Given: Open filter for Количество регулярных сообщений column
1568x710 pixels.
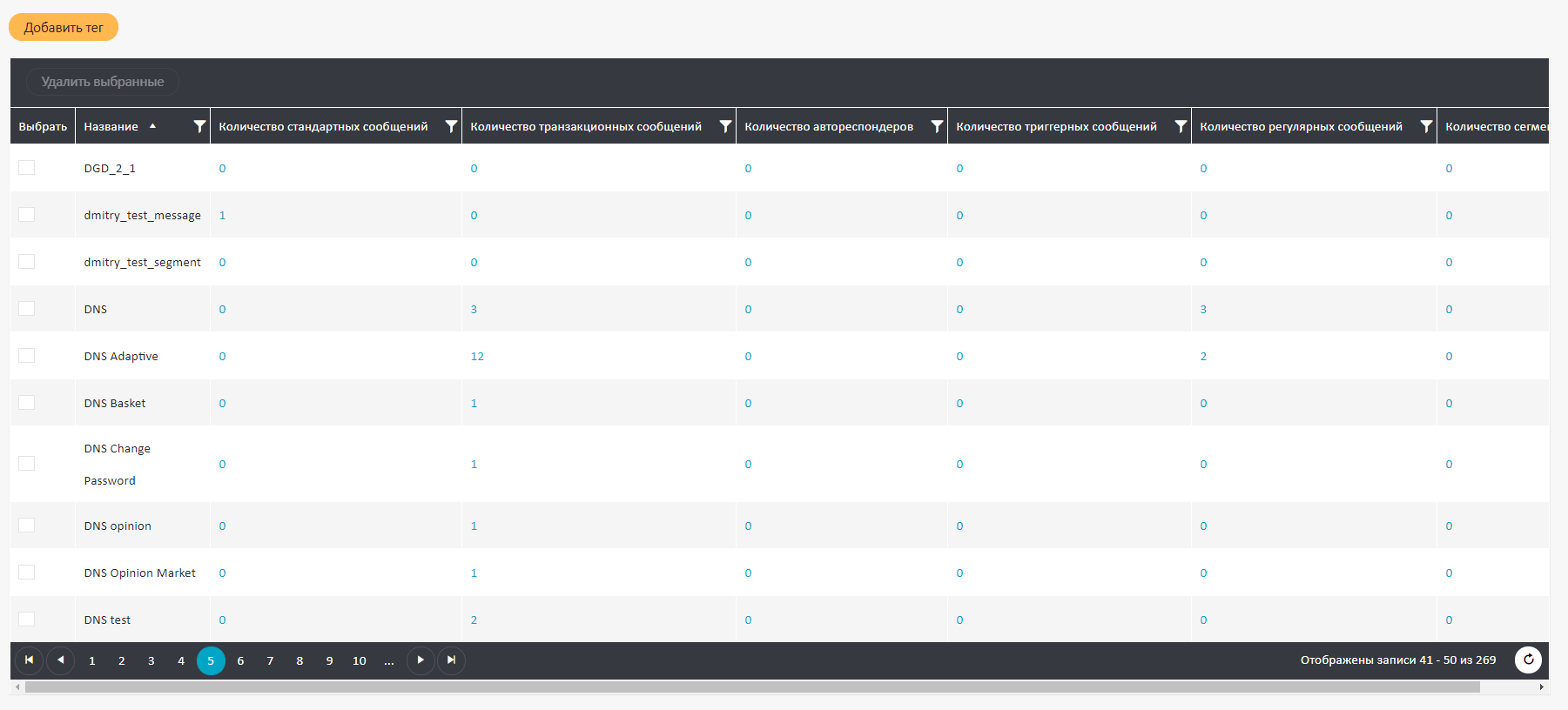Looking at the screenshot, I should click(1426, 127).
